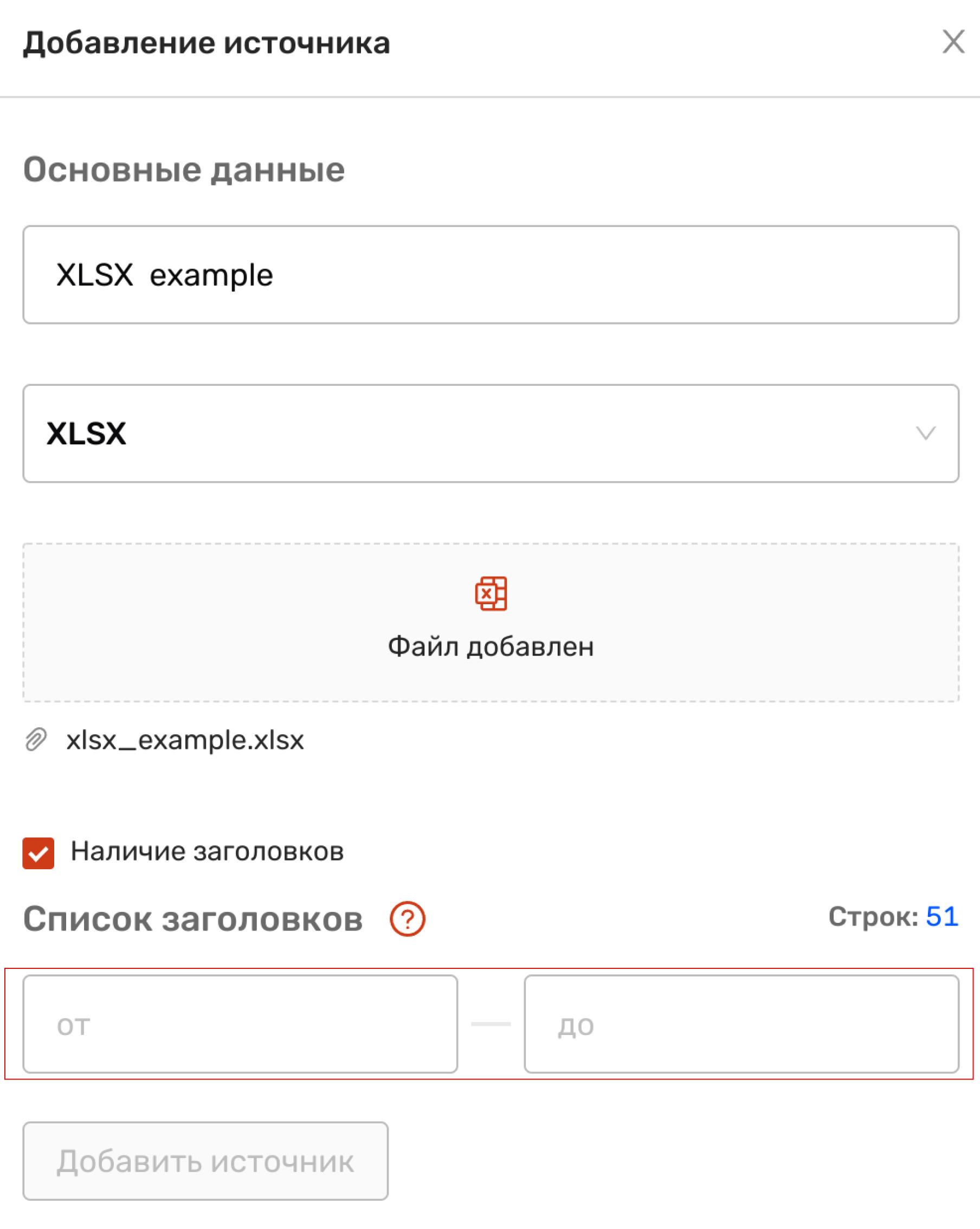The width and height of the screenshot is (980, 1229).
Task: Open the question mark help icon
Action: (407, 919)
